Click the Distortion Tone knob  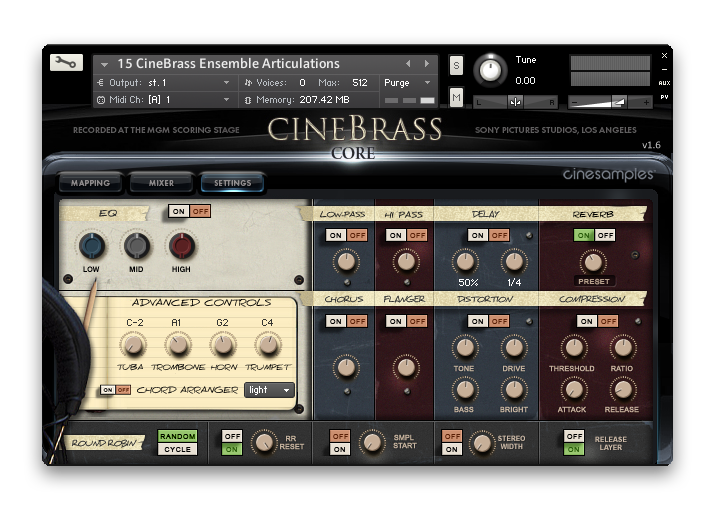point(465,348)
